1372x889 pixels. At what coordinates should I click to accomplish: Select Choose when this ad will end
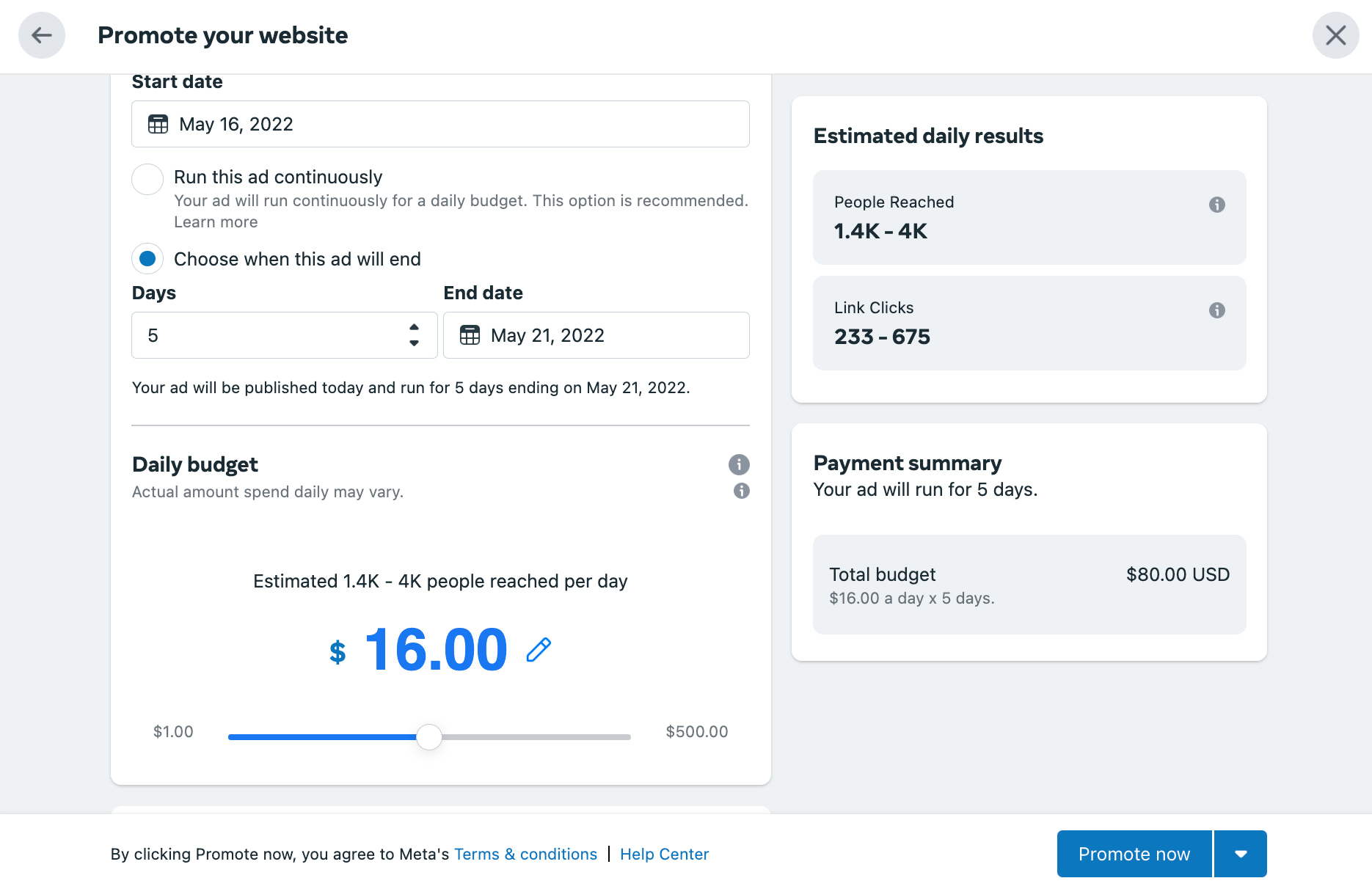tap(147, 259)
